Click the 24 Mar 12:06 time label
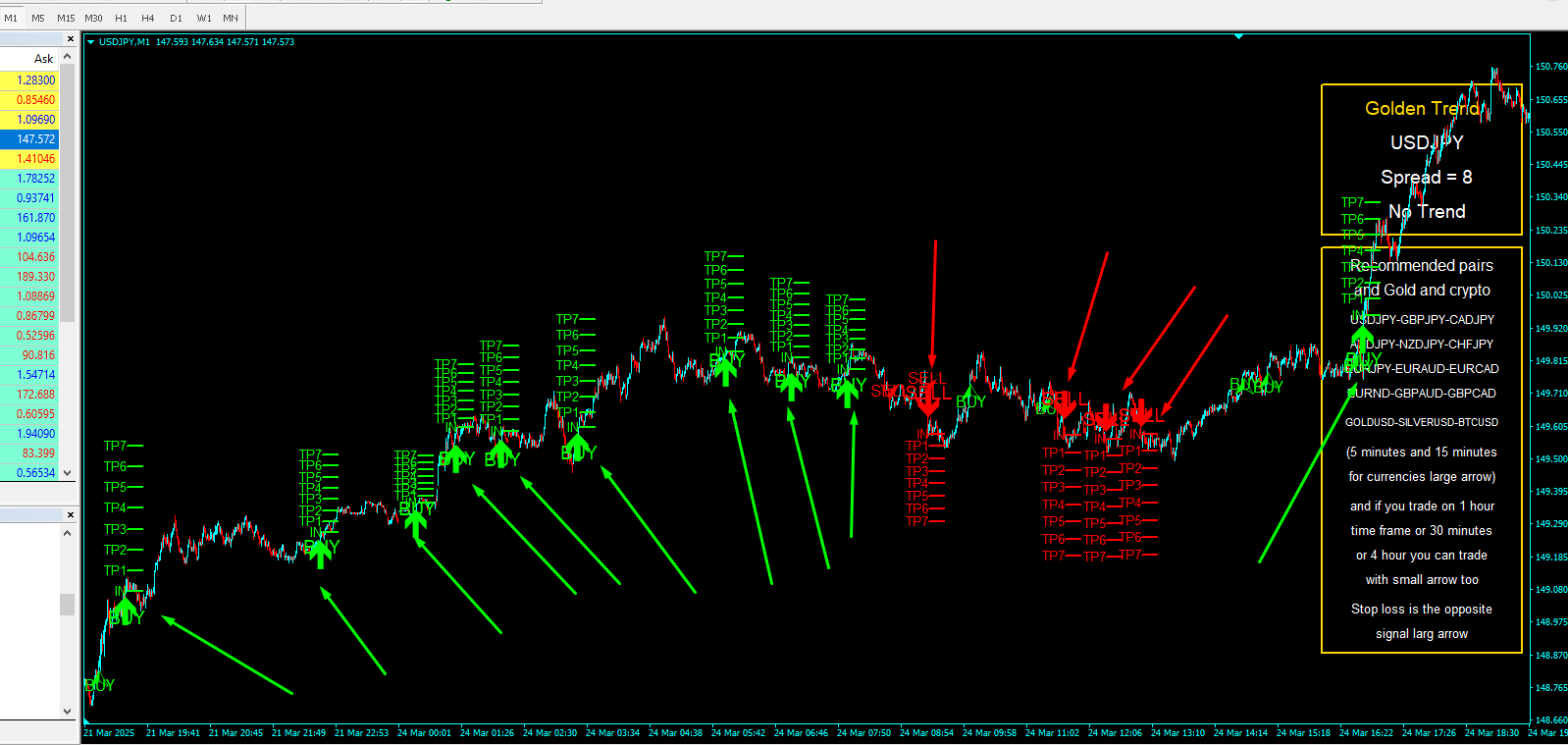This screenshot has height=745, width=1568. (1115, 733)
